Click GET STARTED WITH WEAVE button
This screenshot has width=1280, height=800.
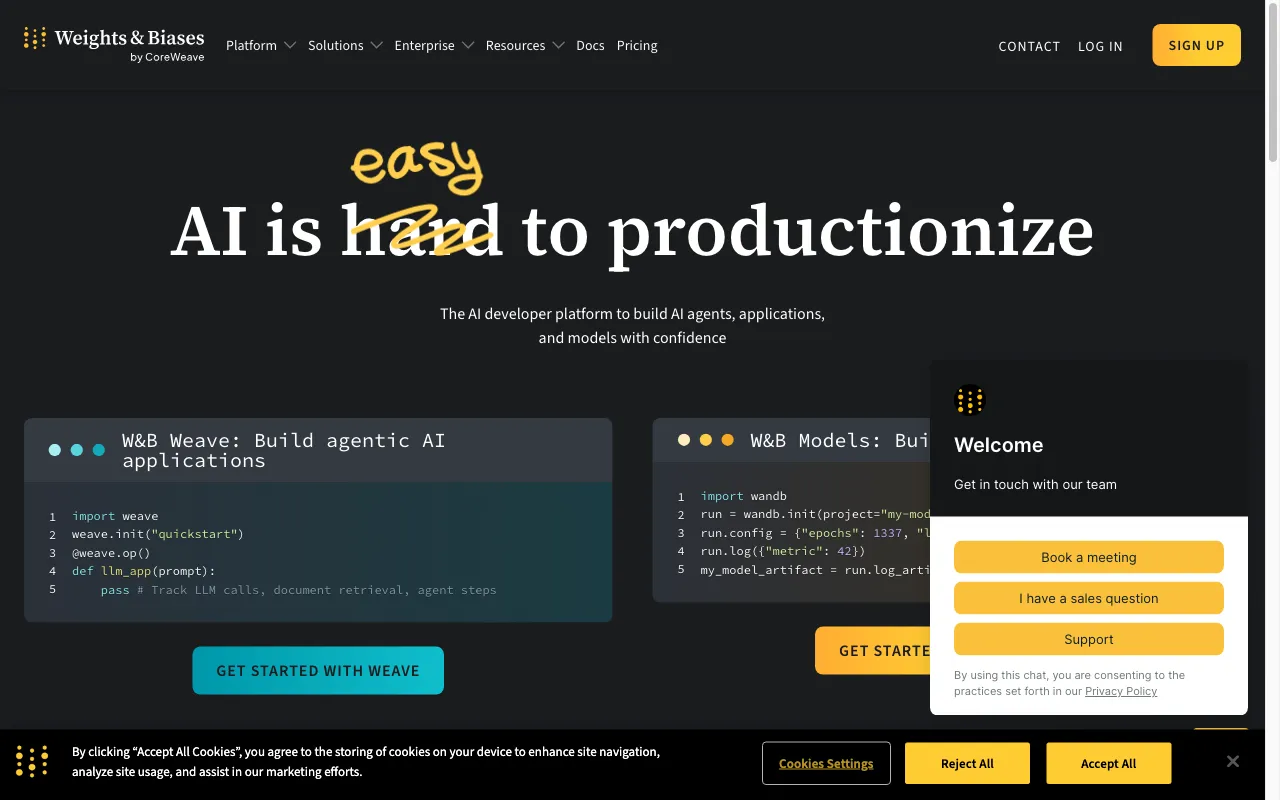[x=318, y=670]
